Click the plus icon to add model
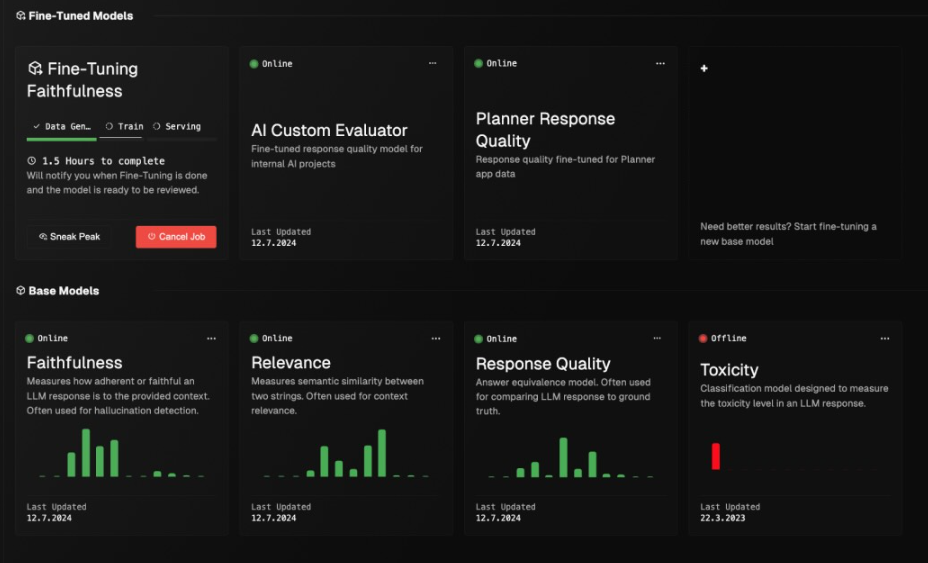 [x=704, y=69]
